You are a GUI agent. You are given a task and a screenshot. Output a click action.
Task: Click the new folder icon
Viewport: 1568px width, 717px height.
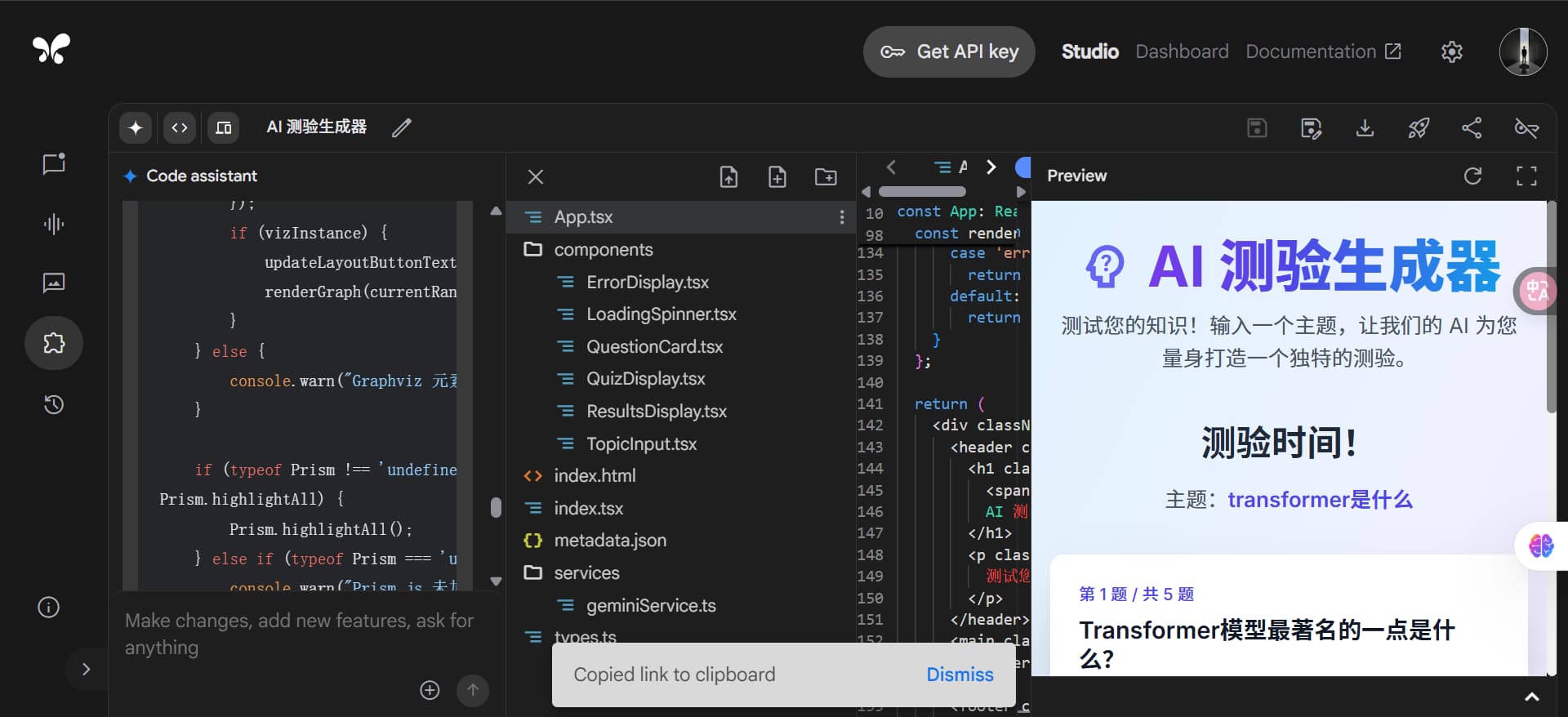(826, 176)
